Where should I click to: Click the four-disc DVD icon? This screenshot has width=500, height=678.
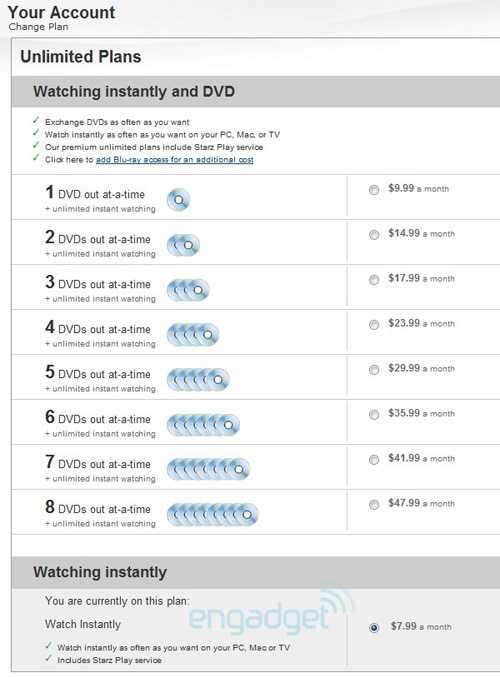point(193,335)
